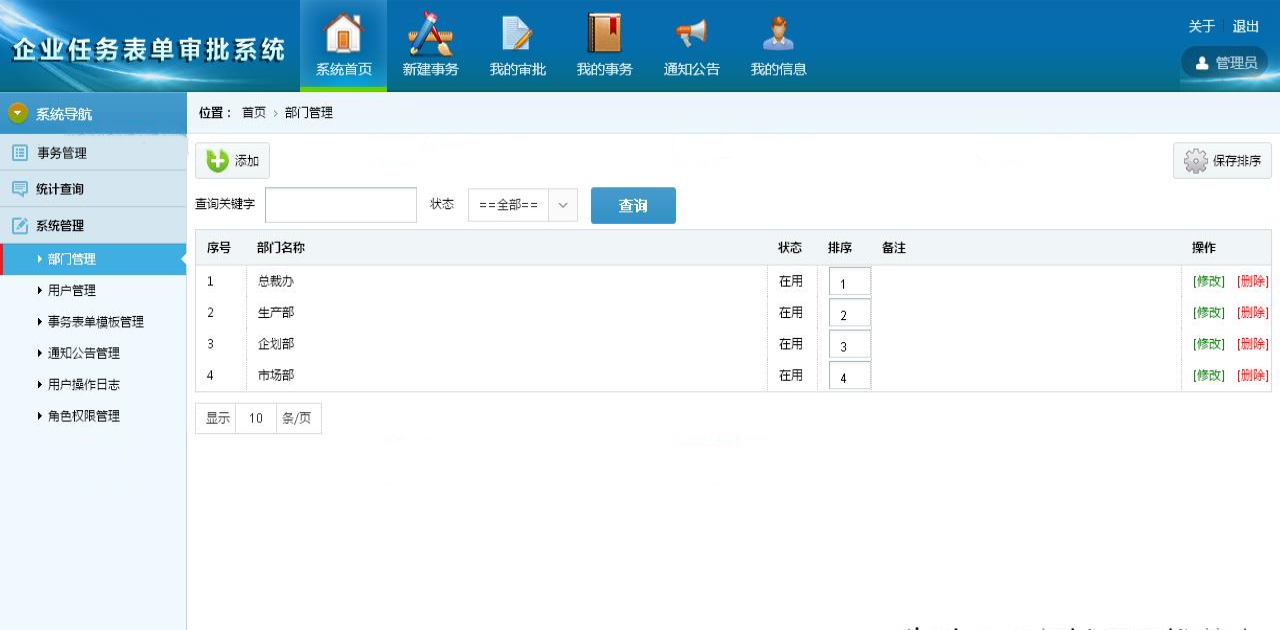The image size is (1280, 630).
Task: Expand the 统计查询 sidebar section
Action: [60, 189]
